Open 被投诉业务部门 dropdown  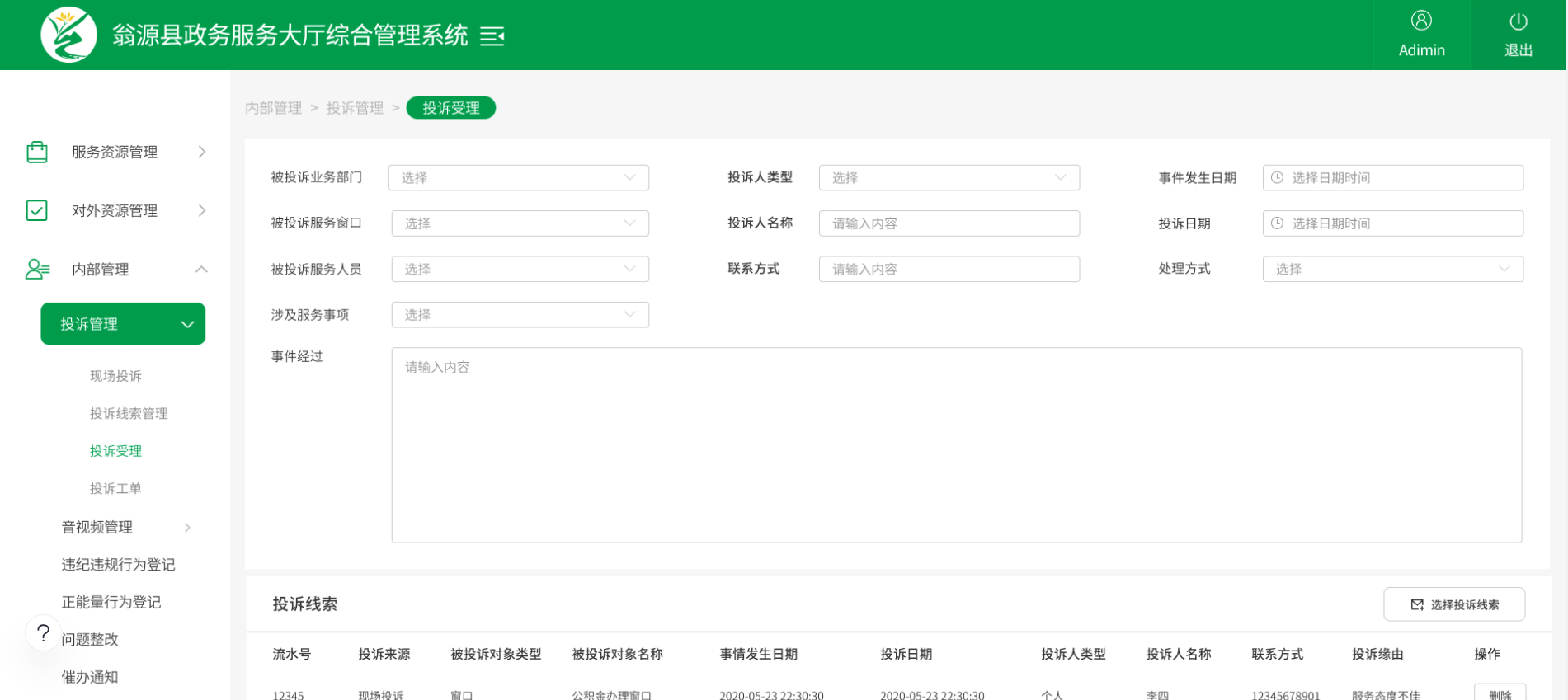pos(519,177)
